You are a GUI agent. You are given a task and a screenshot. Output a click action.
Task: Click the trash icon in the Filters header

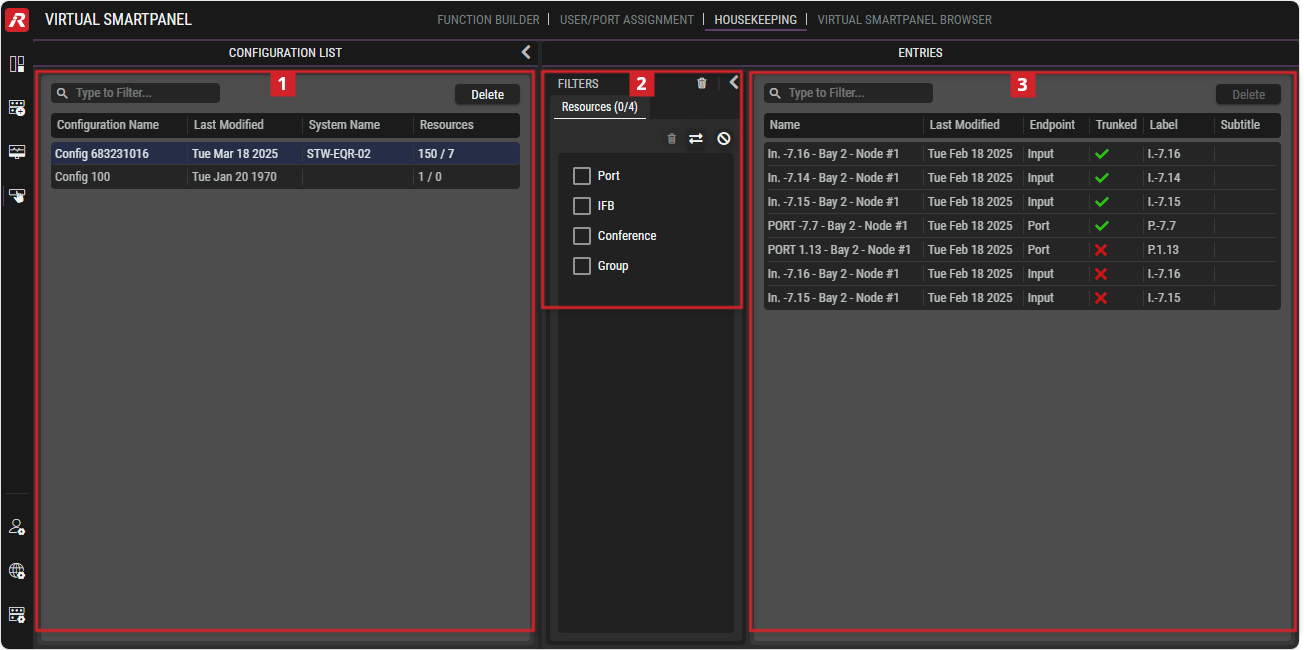(x=702, y=83)
